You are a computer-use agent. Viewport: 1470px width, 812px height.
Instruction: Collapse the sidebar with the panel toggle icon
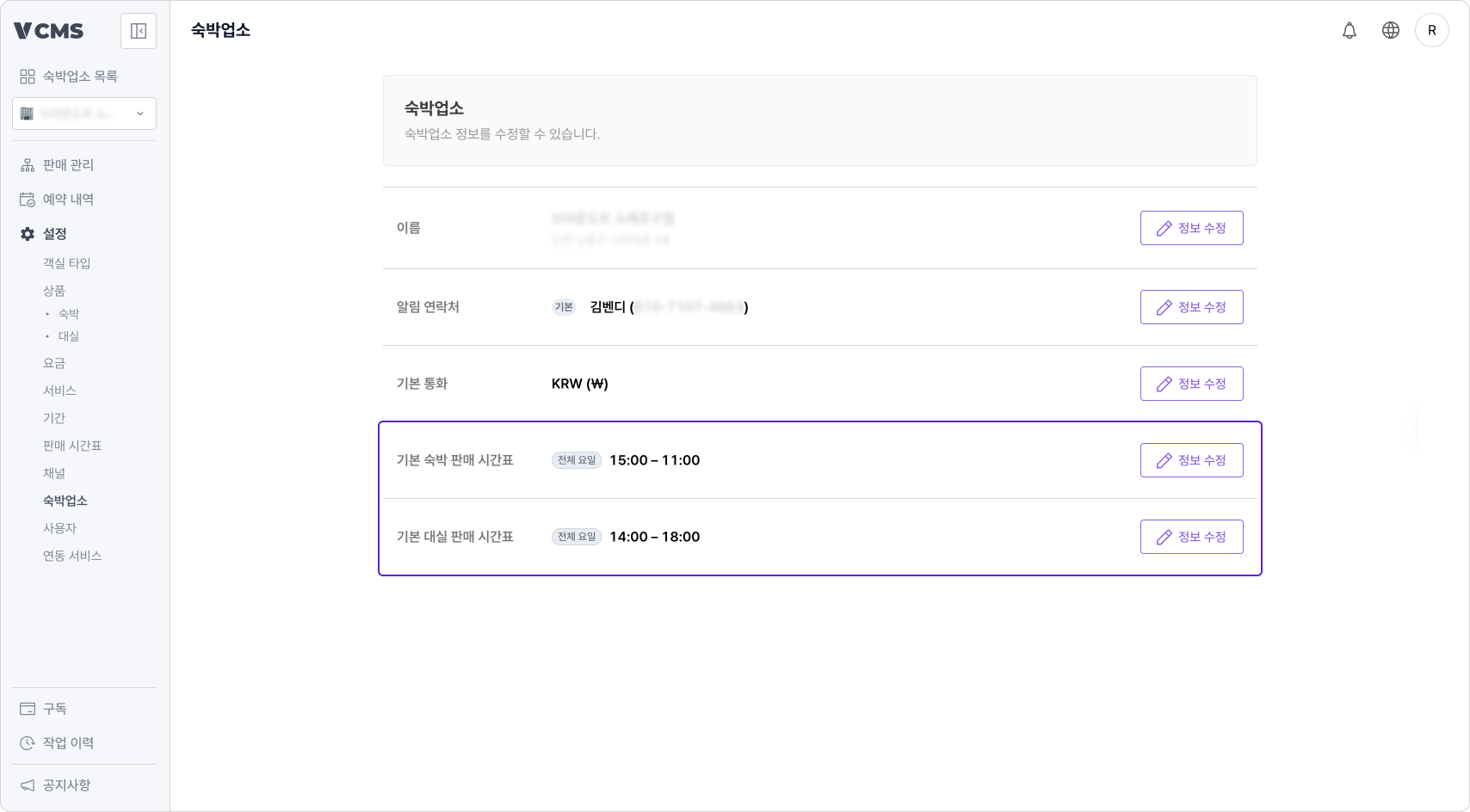point(138,30)
